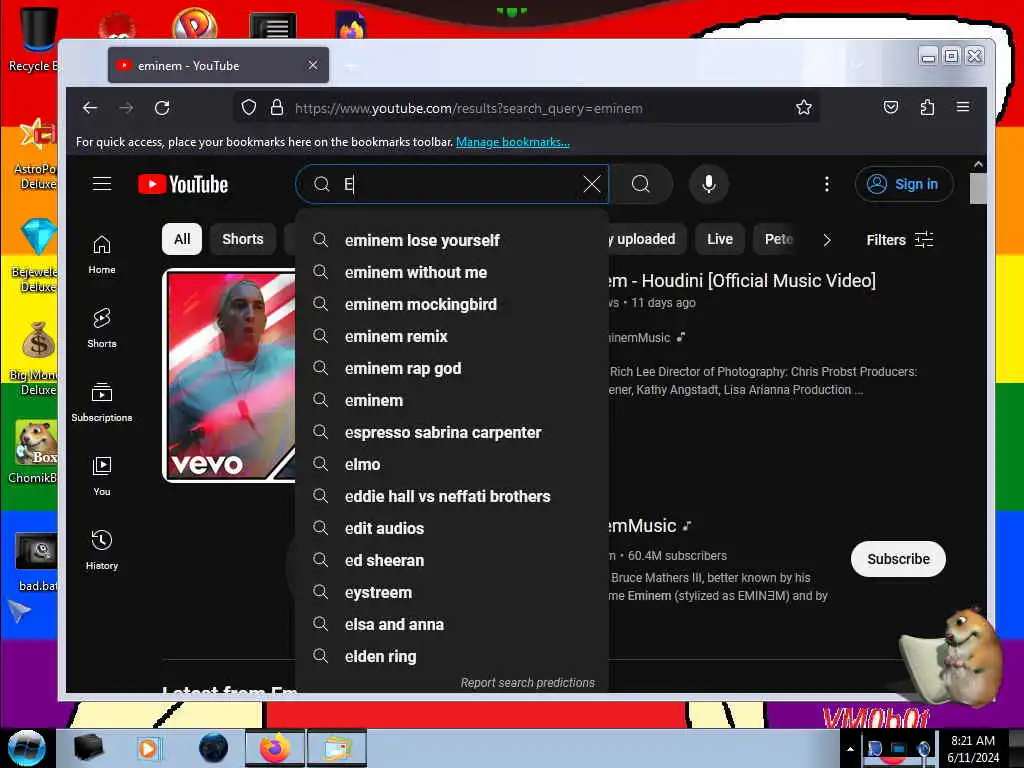Viewport: 1024px width, 768px height.
Task: Click the browser Back arrow
Action: (90, 108)
